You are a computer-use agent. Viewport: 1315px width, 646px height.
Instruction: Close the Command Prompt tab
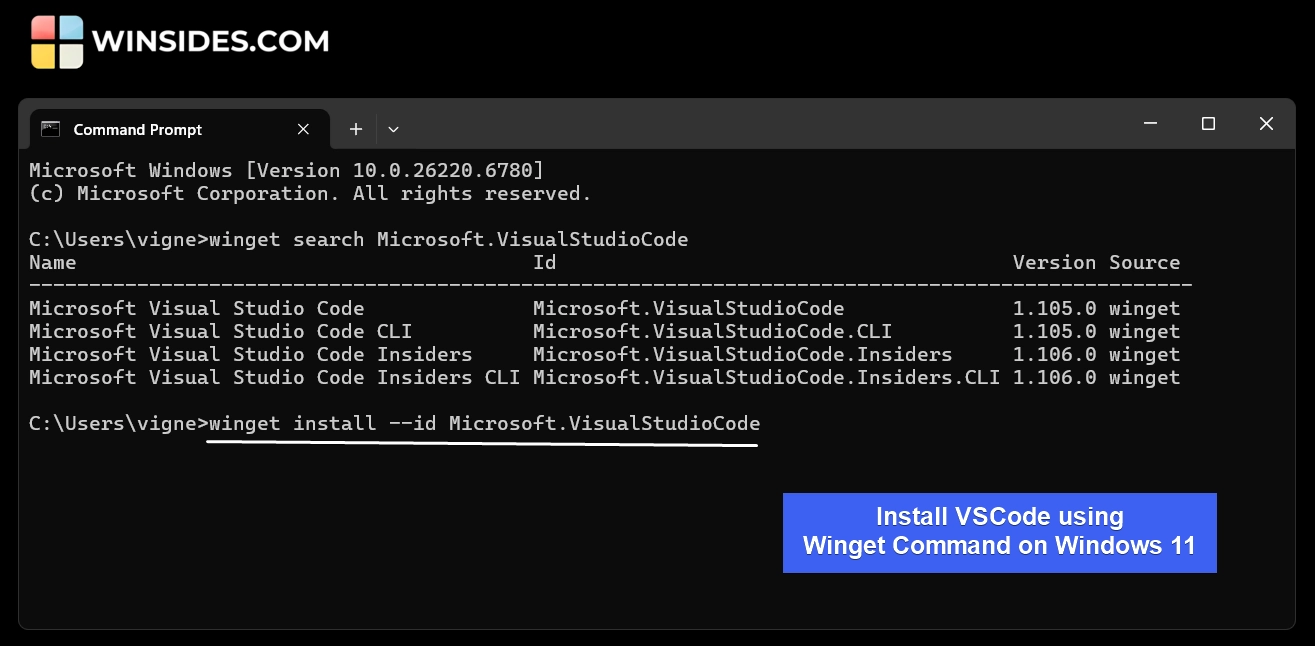tap(304, 130)
